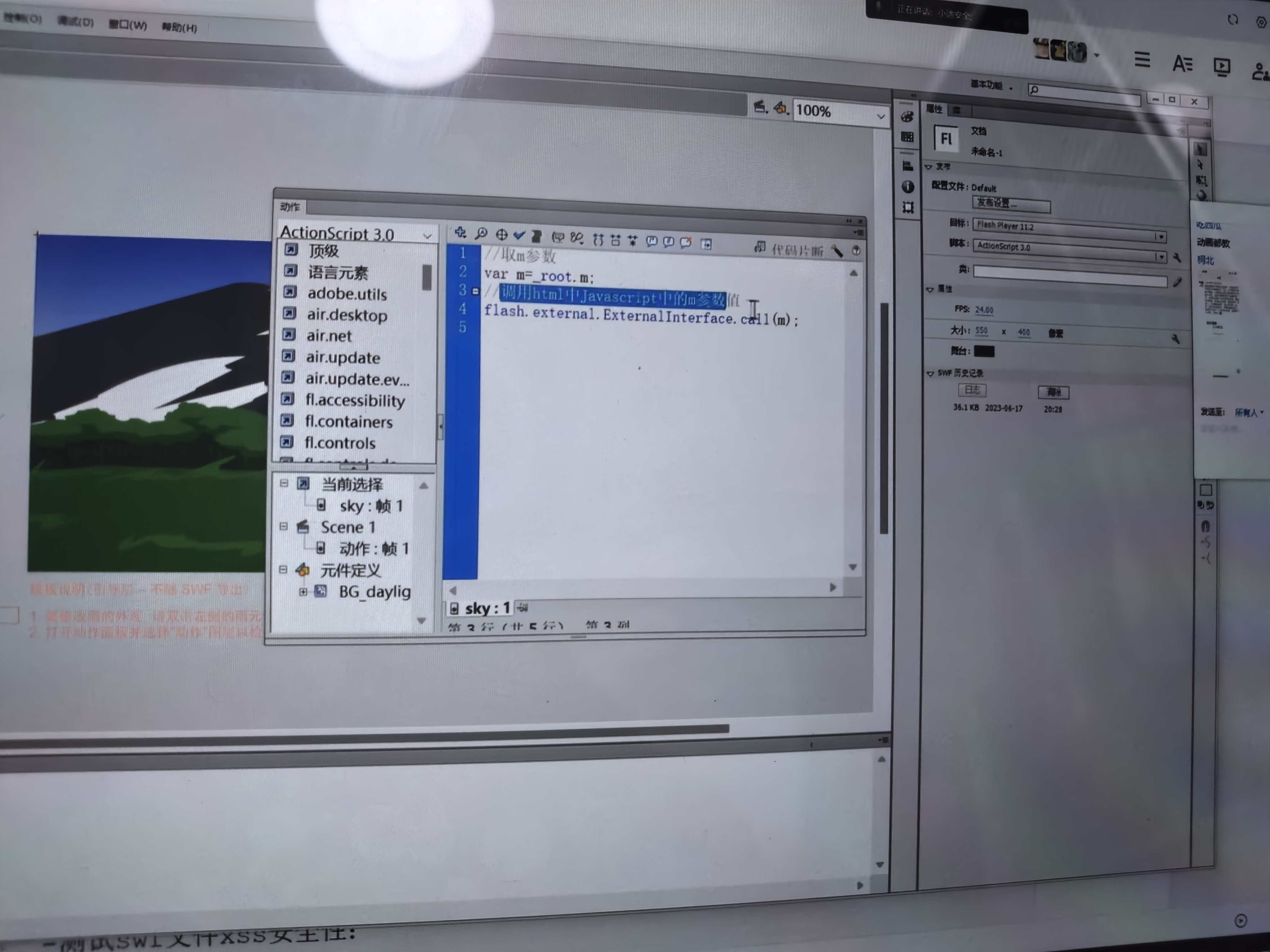Open the color palette panel icon
This screenshot has width=1270, height=952.
pyautogui.click(x=907, y=117)
